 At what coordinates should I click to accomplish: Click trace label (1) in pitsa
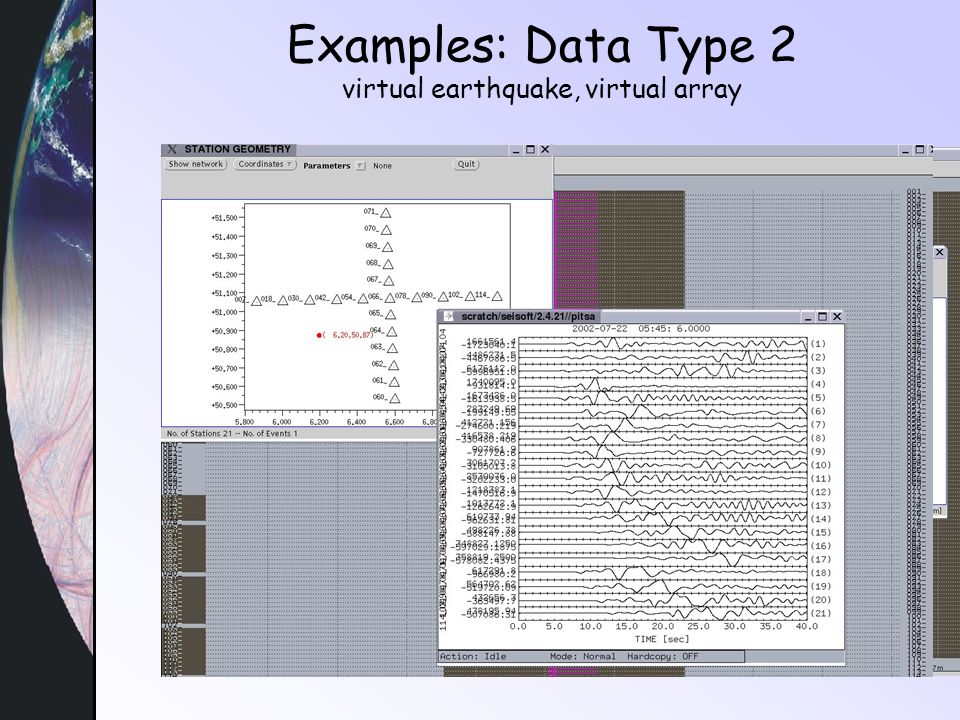[x=818, y=344]
